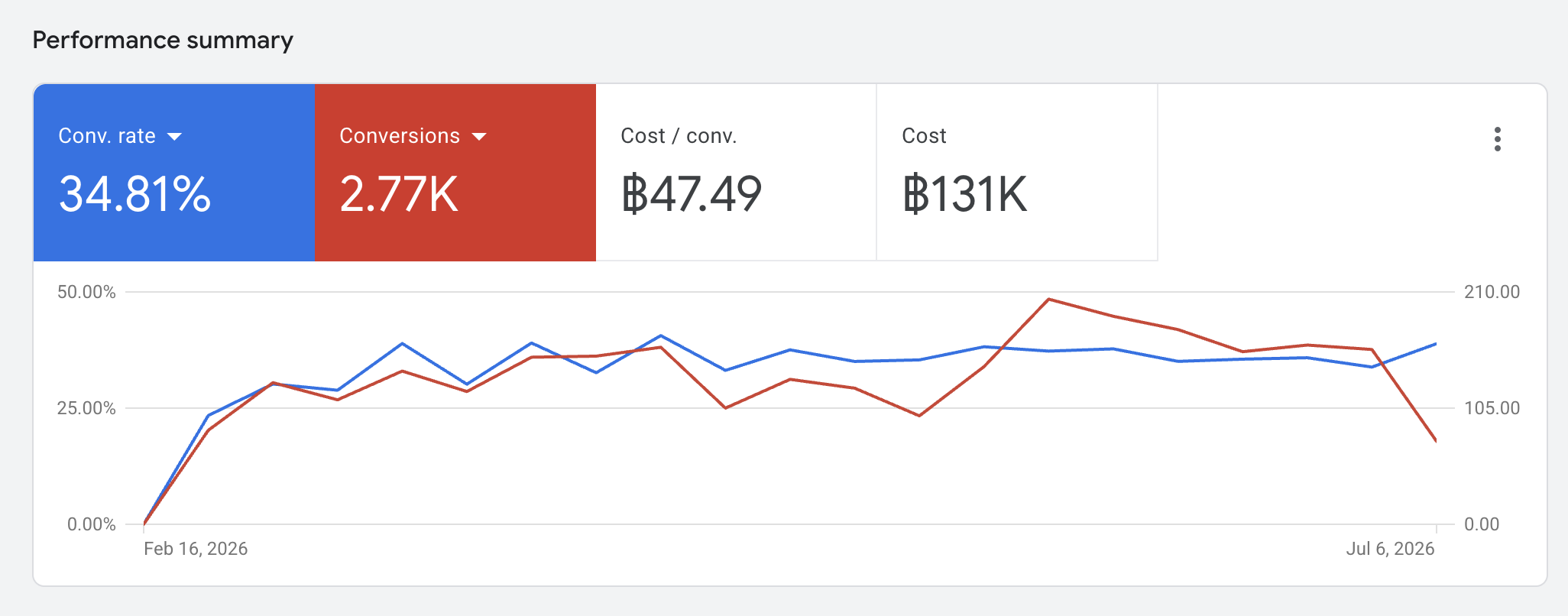Select the Conversions red metric card
Image resolution: width=1568 pixels, height=616 pixels.
pyautogui.click(x=455, y=173)
